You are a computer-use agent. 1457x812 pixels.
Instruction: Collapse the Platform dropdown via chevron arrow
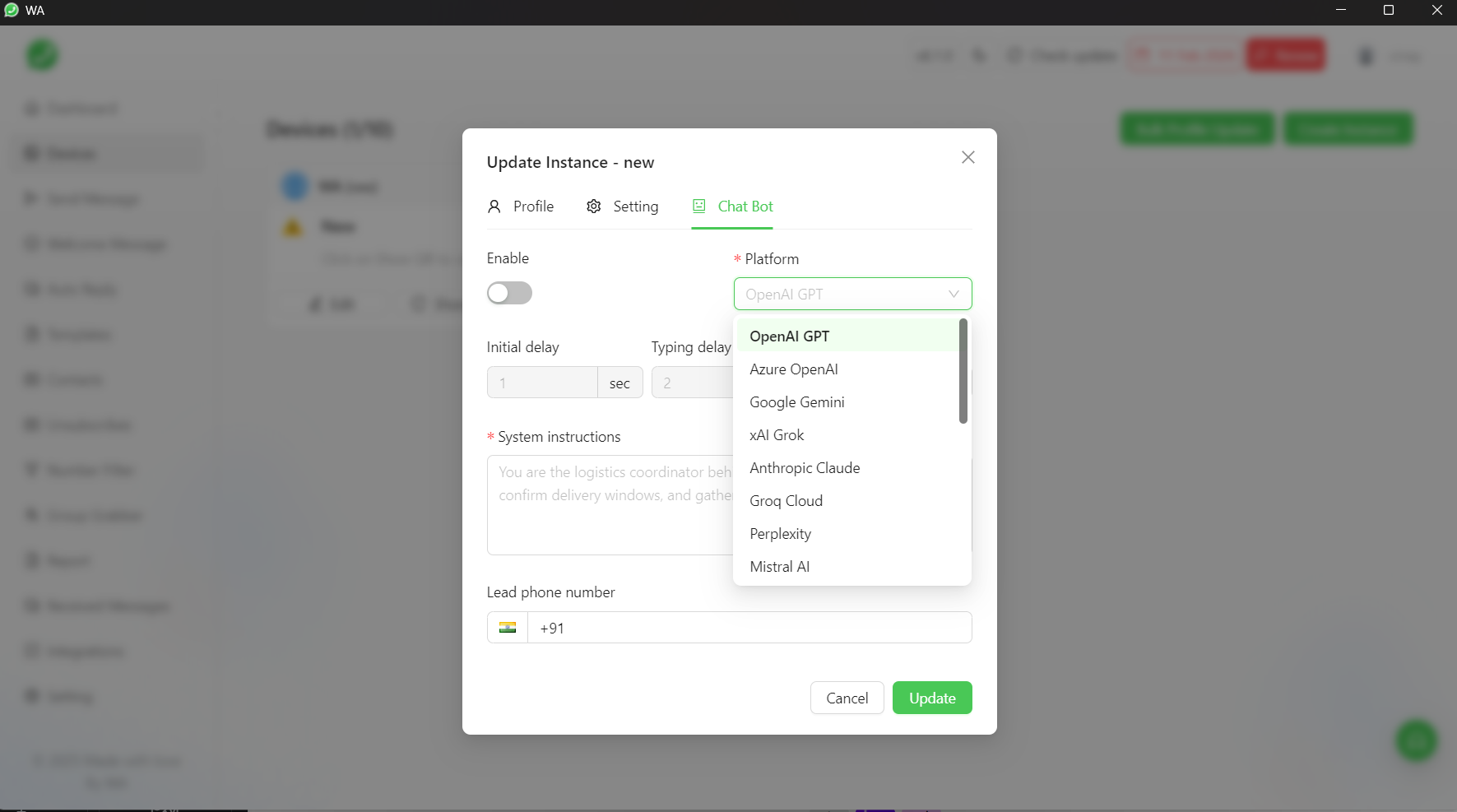pyautogui.click(x=954, y=294)
